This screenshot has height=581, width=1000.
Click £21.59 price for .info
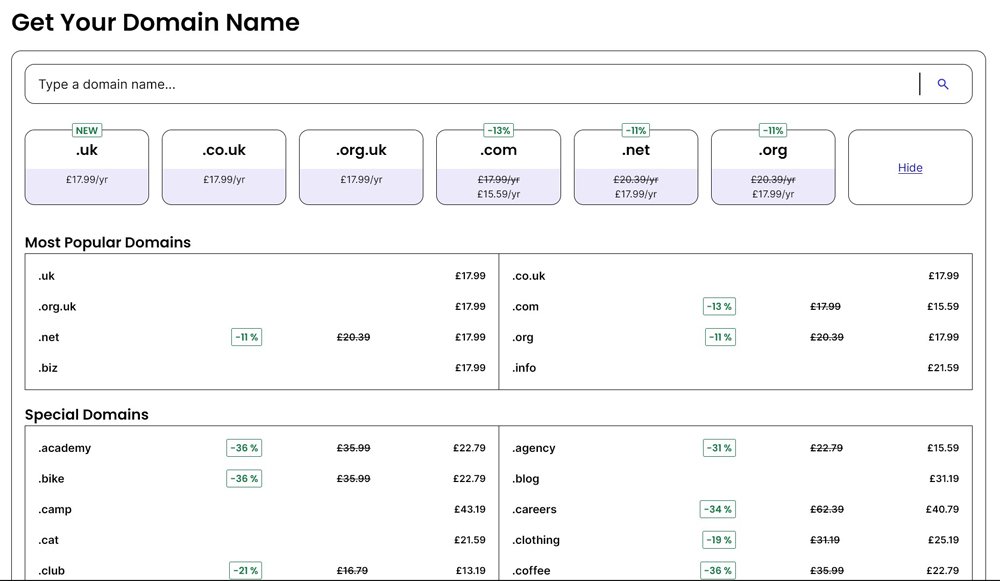(x=943, y=367)
